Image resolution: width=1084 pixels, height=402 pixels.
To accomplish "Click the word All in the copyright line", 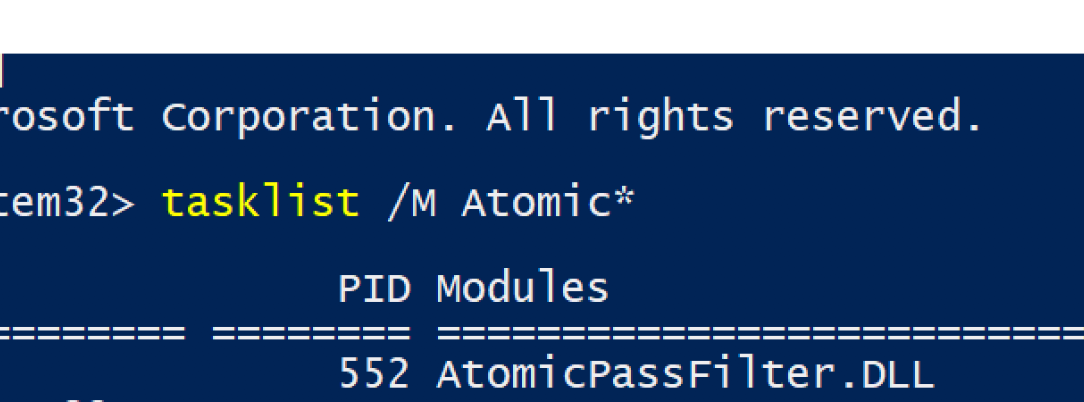I will pyautogui.click(x=522, y=118).
